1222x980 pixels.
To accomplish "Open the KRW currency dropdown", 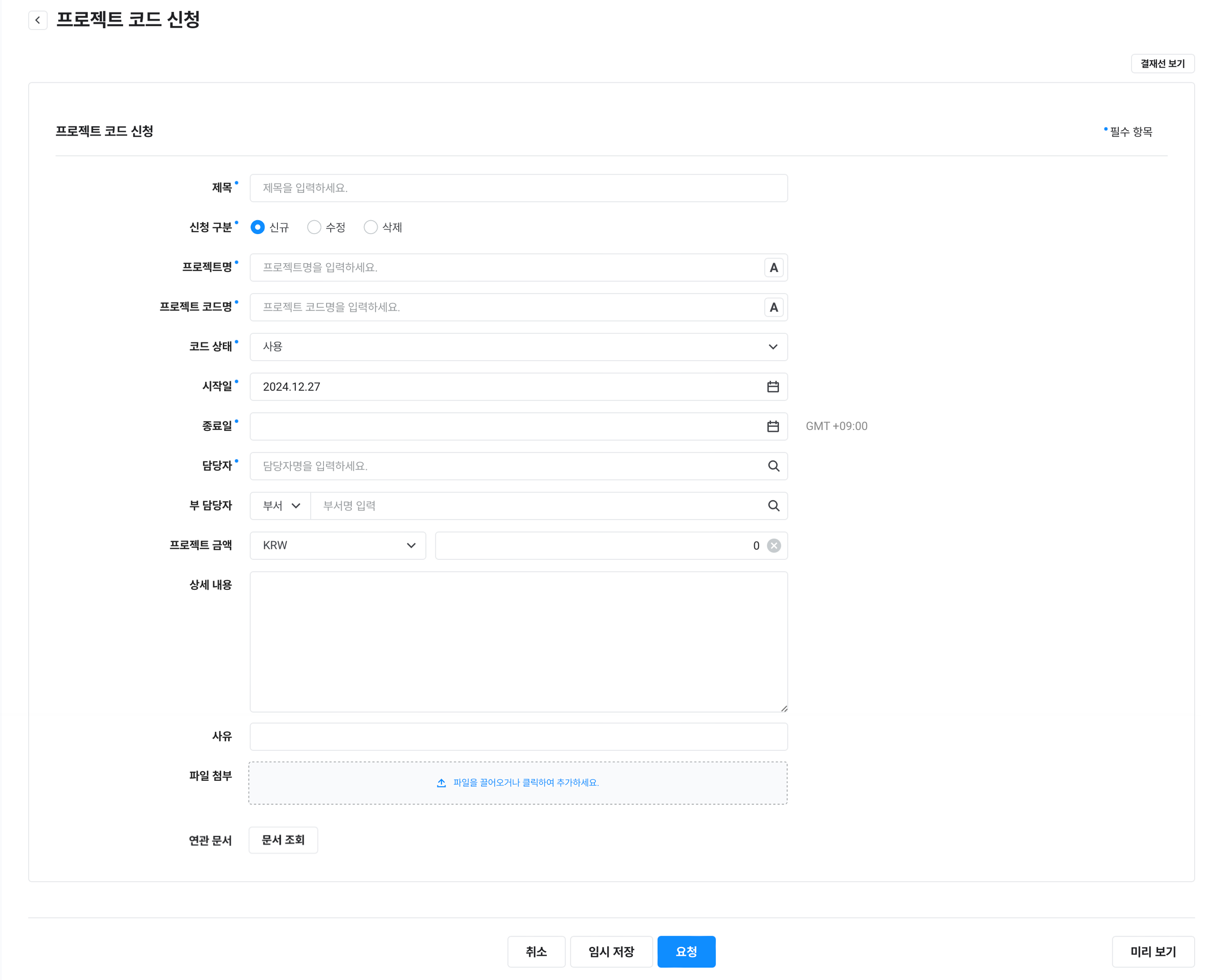I will [338, 545].
